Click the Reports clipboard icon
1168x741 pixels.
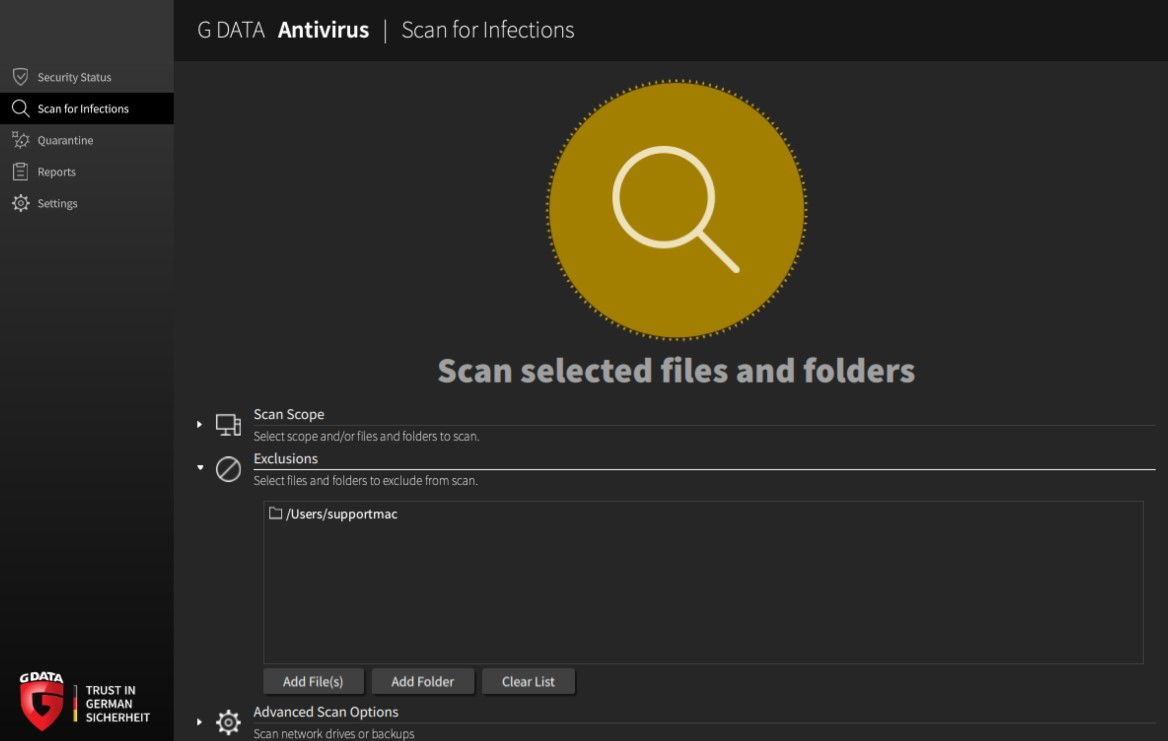21,172
